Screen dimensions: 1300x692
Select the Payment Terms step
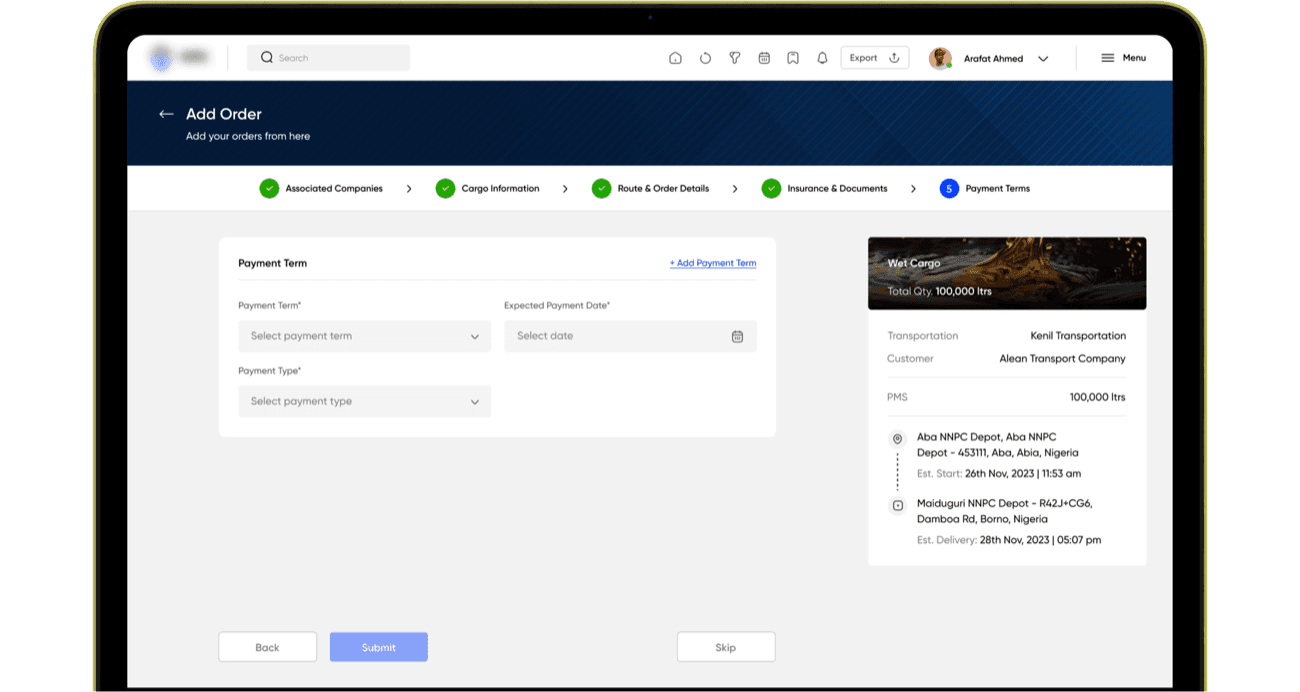997,188
